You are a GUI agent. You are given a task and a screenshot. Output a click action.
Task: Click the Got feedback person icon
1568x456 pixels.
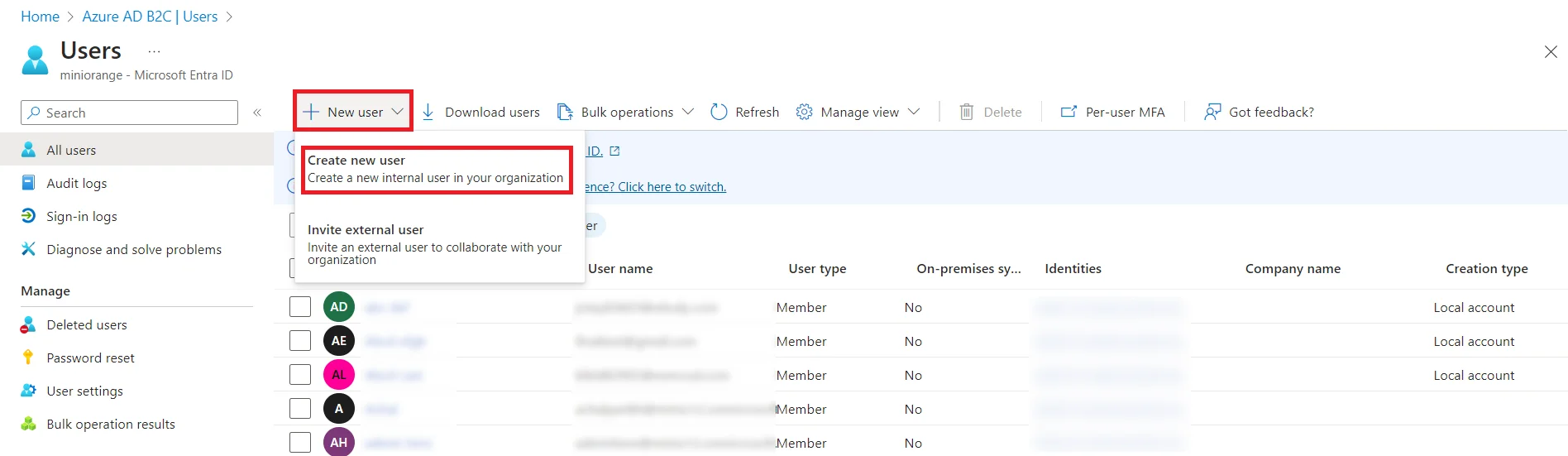click(x=1212, y=112)
